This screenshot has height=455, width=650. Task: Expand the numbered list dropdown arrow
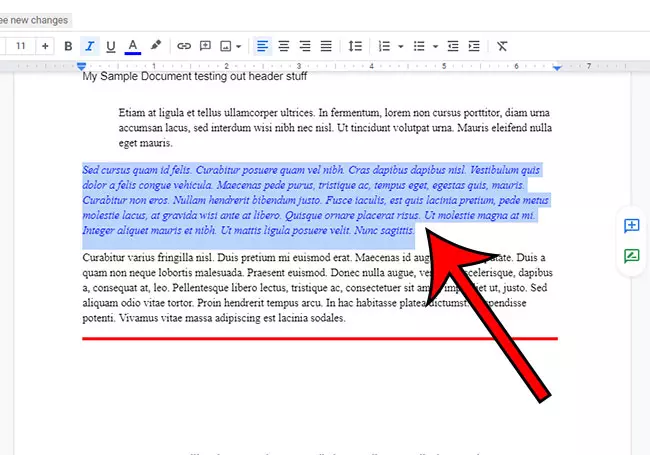pos(401,46)
